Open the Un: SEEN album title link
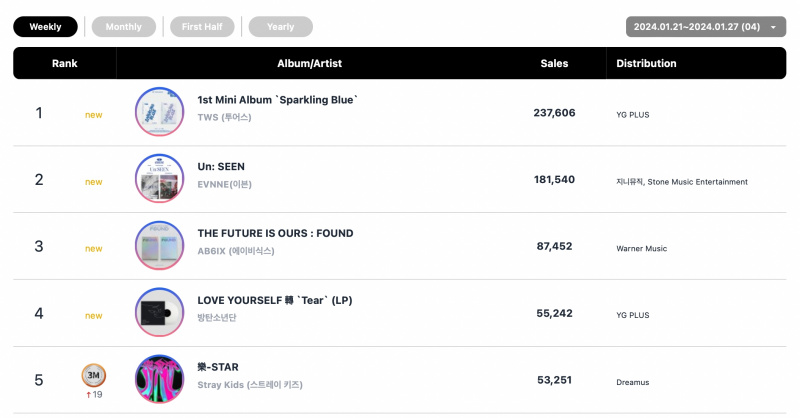 (x=221, y=166)
